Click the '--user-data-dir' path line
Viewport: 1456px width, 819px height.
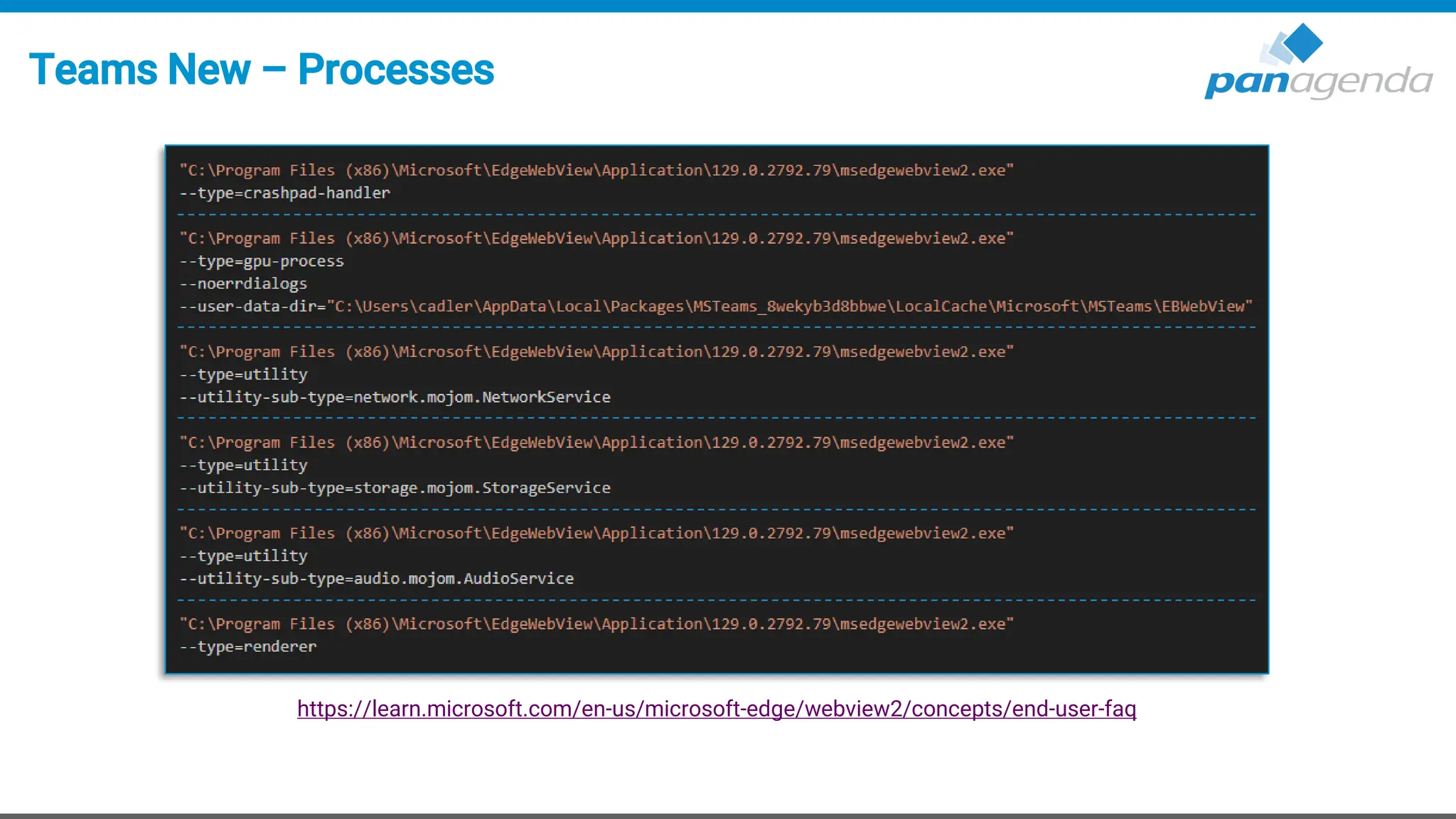716,306
